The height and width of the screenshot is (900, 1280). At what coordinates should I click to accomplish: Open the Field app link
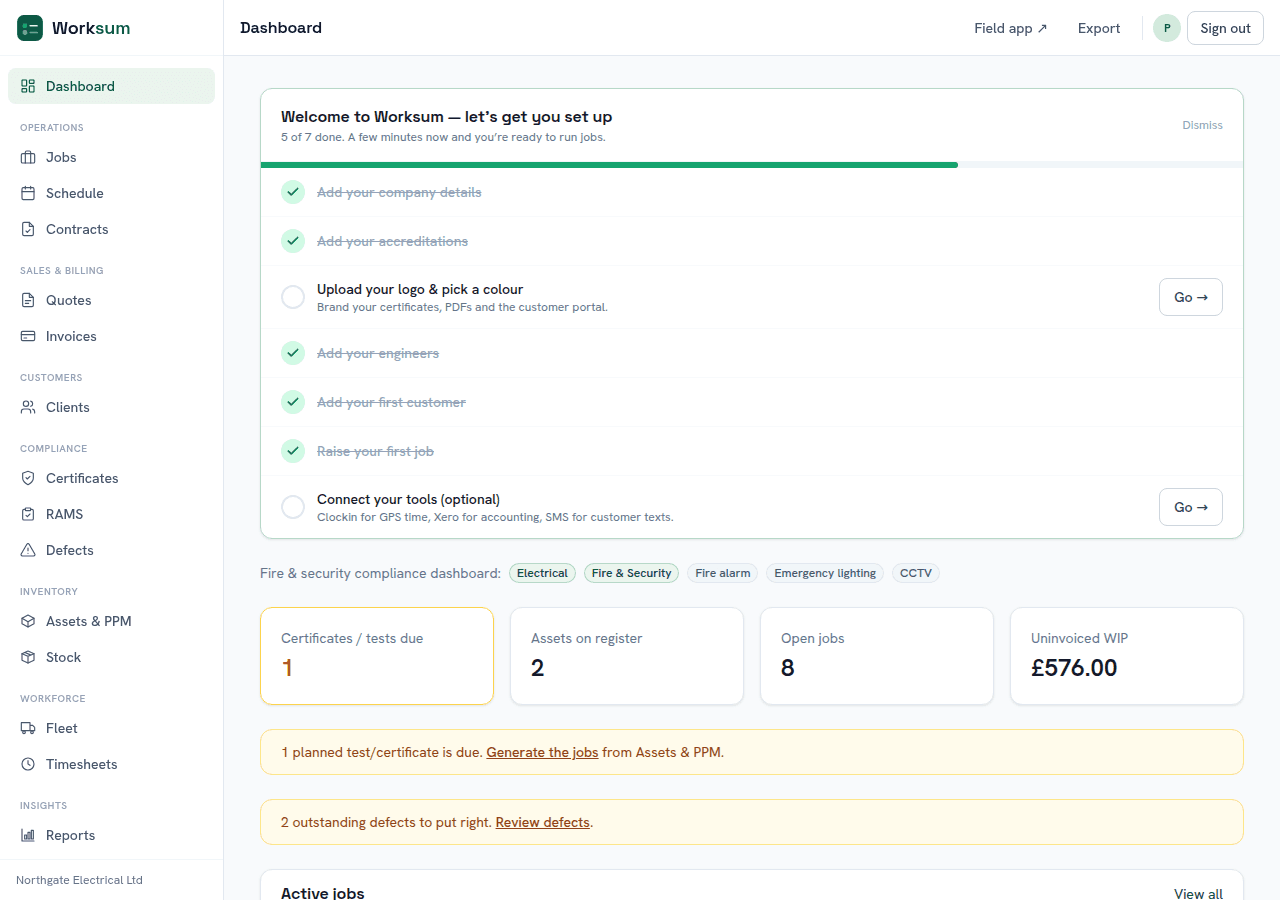[x=1011, y=28]
